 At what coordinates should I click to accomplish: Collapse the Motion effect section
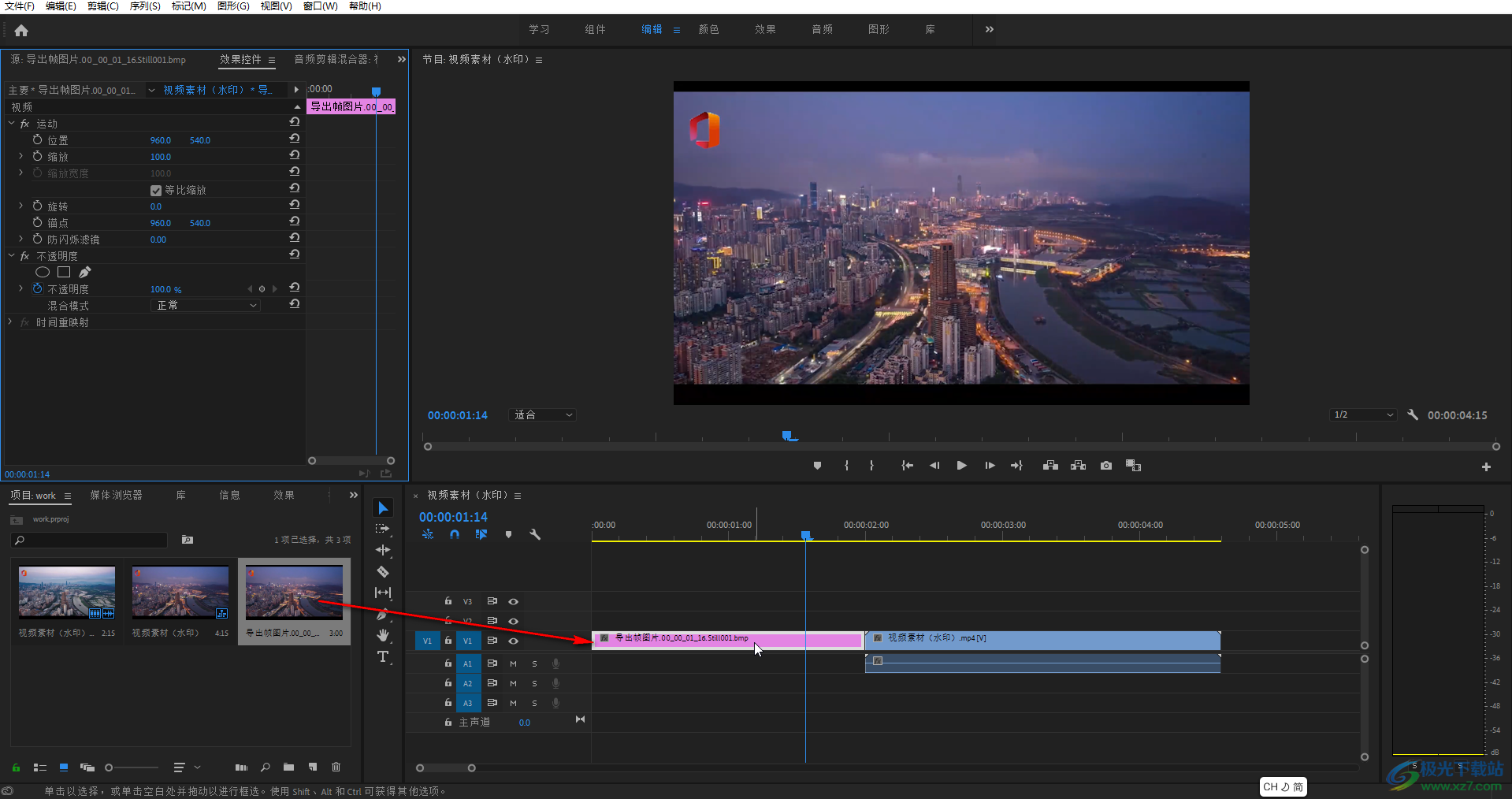click(11, 123)
